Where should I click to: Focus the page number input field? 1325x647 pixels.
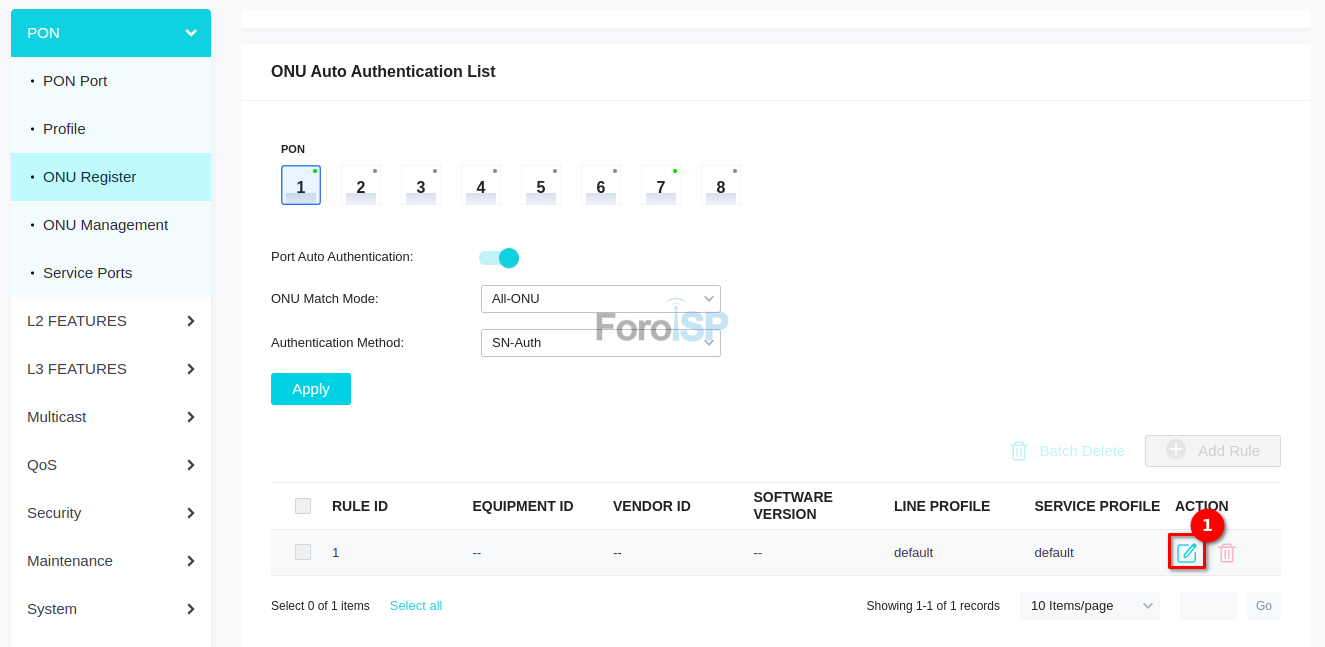[1208, 606]
